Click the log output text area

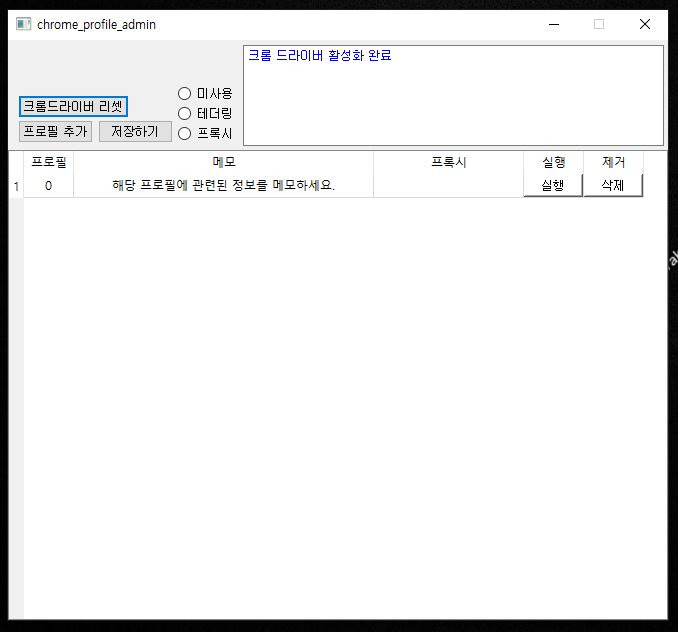tap(453, 96)
